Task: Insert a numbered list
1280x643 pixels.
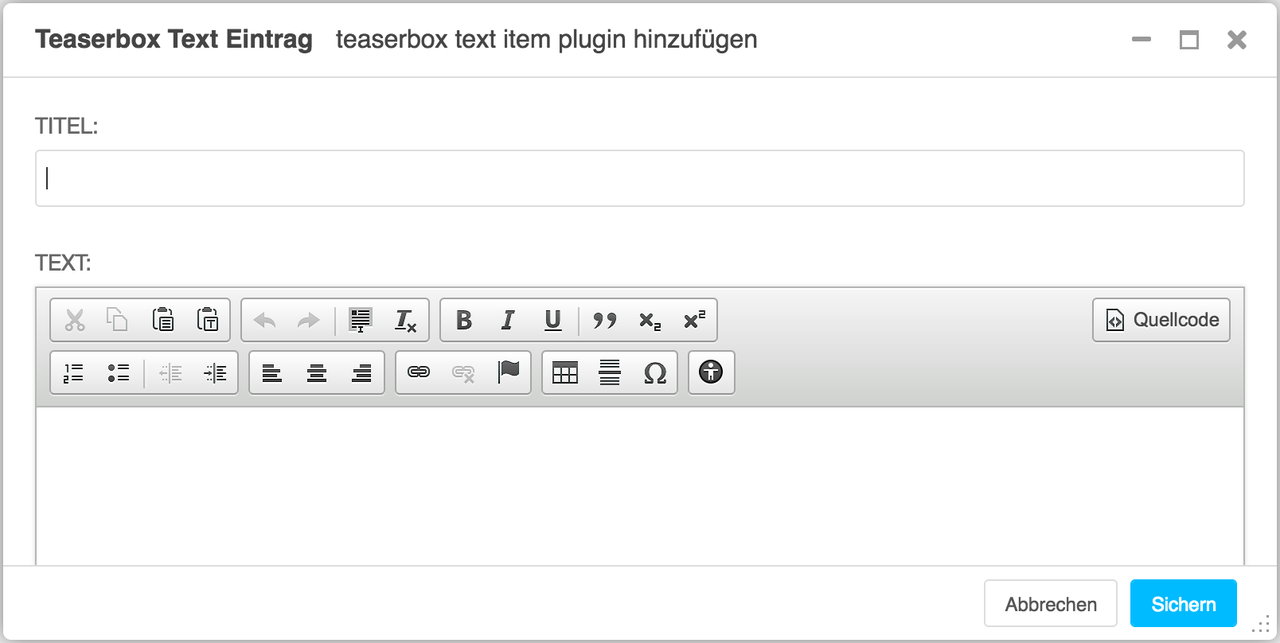Action: tap(73, 373)
